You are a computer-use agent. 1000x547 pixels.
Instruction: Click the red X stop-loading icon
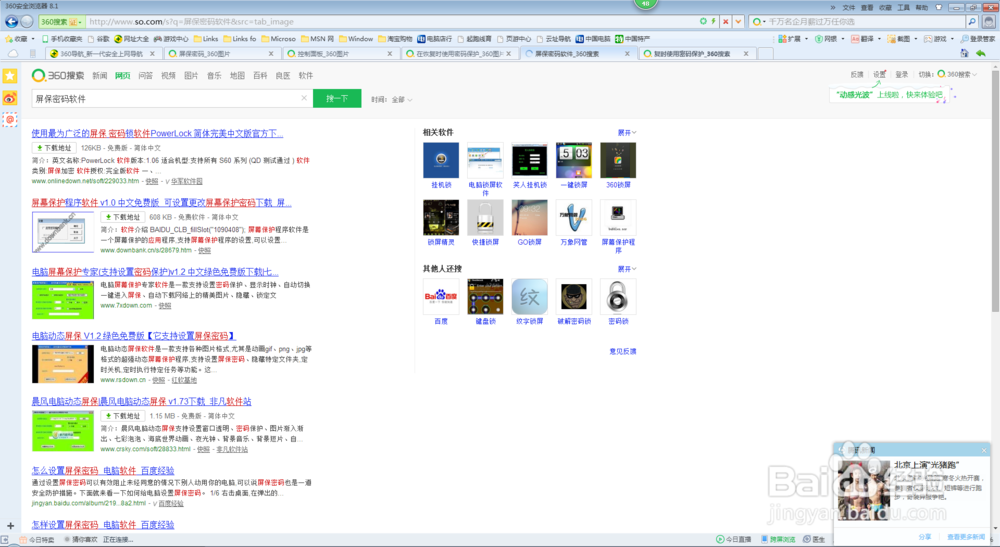[x=726, y=22]
